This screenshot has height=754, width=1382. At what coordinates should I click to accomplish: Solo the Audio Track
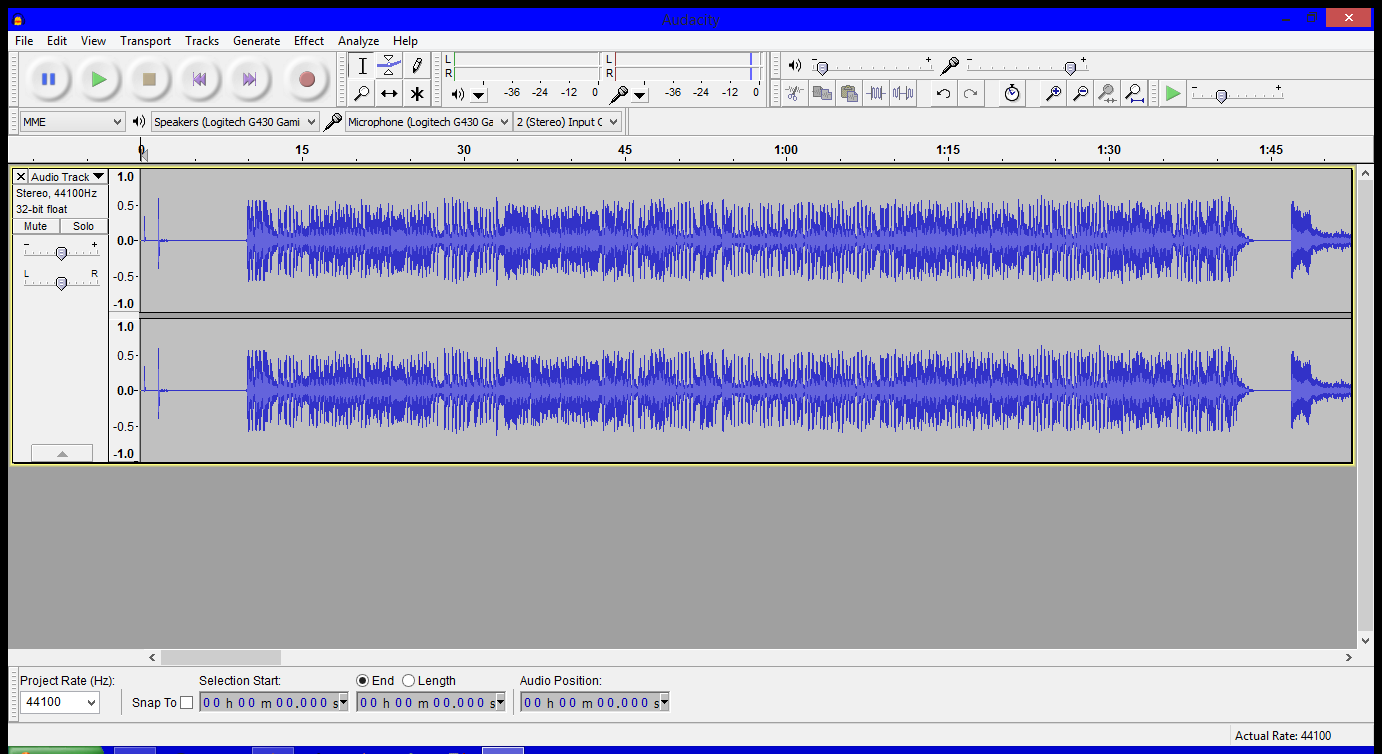[84, 226]
